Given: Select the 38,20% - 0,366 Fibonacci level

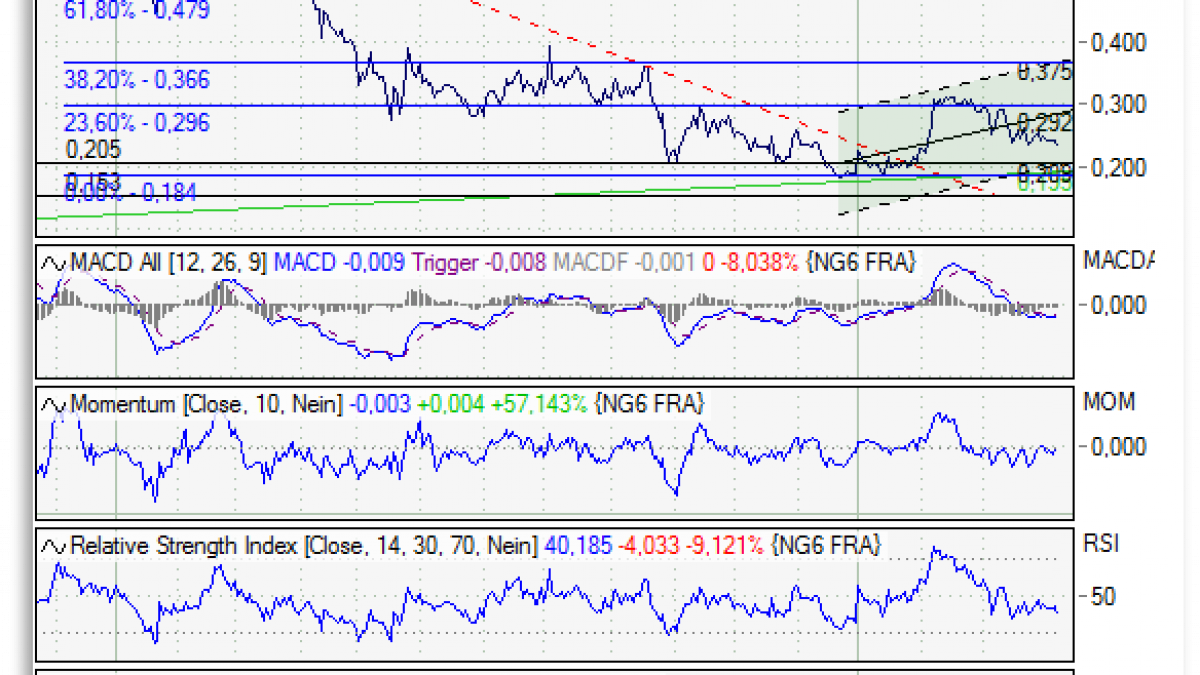Looking at the screenshot, I should (137, 80).
